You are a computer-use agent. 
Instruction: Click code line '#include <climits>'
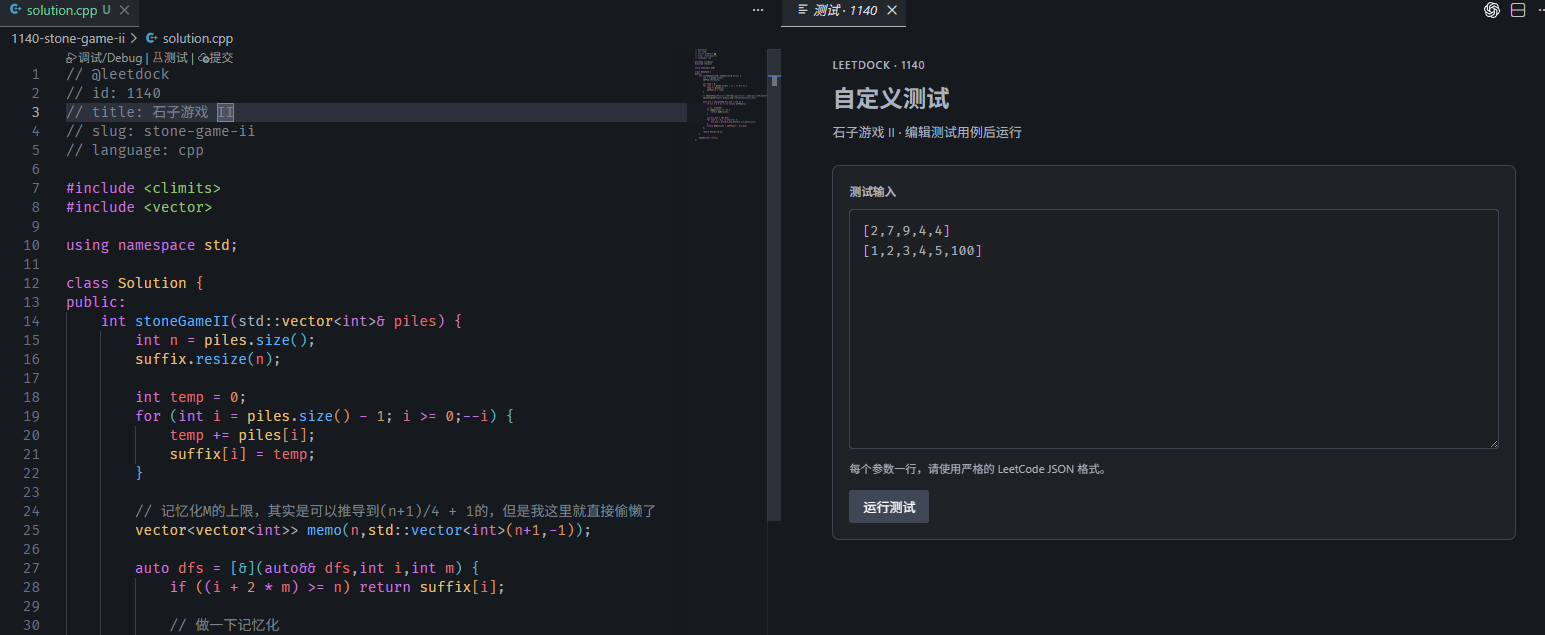[x=143, y=188]
